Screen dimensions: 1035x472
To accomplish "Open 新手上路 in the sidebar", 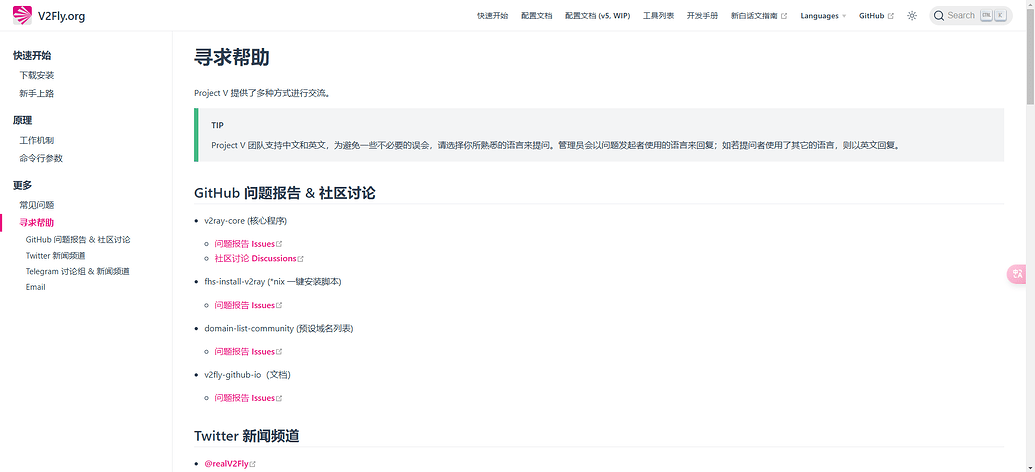I will 36,93.
